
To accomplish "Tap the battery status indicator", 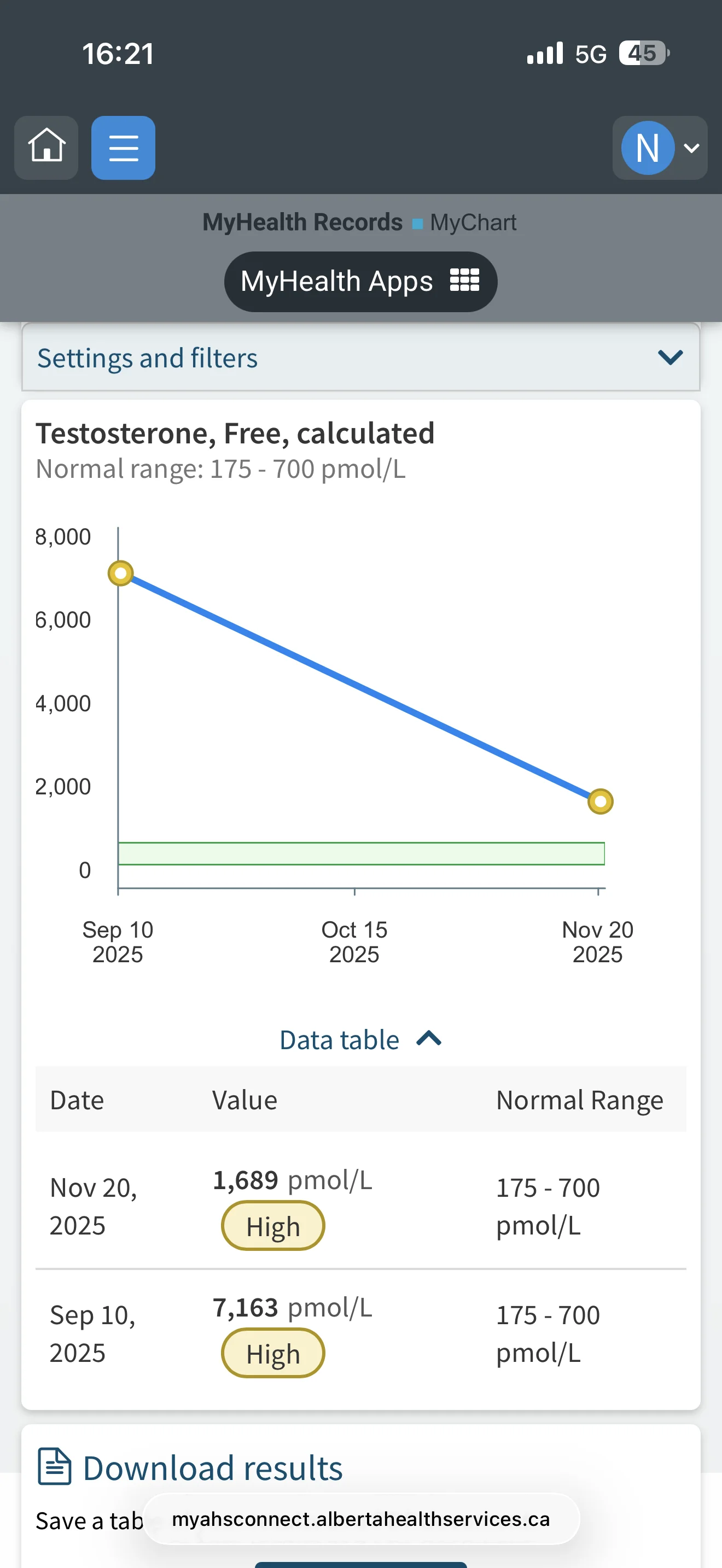I will tap(644, 54).
